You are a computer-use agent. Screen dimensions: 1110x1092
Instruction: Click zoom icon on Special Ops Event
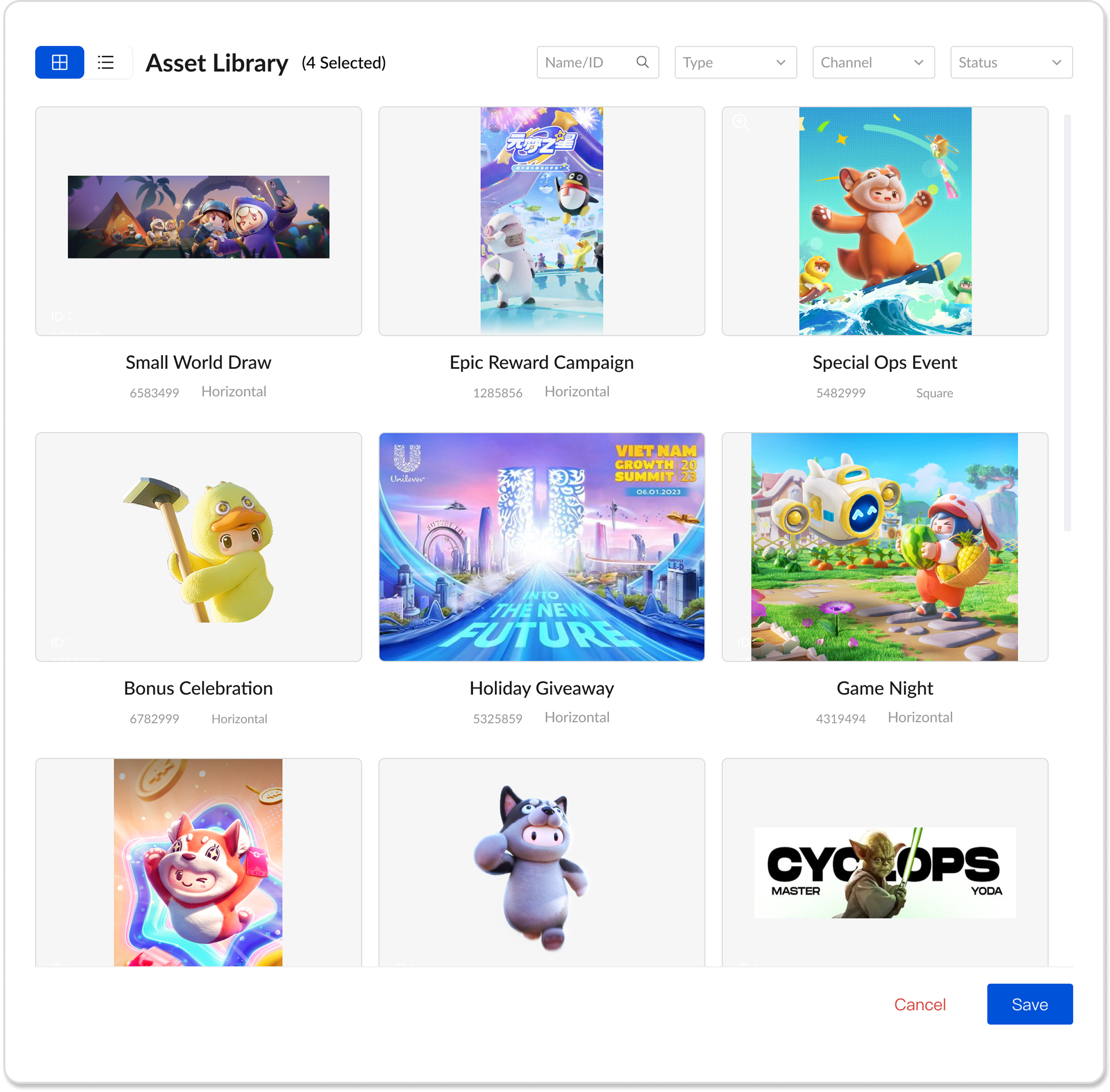tap(741, 122)
